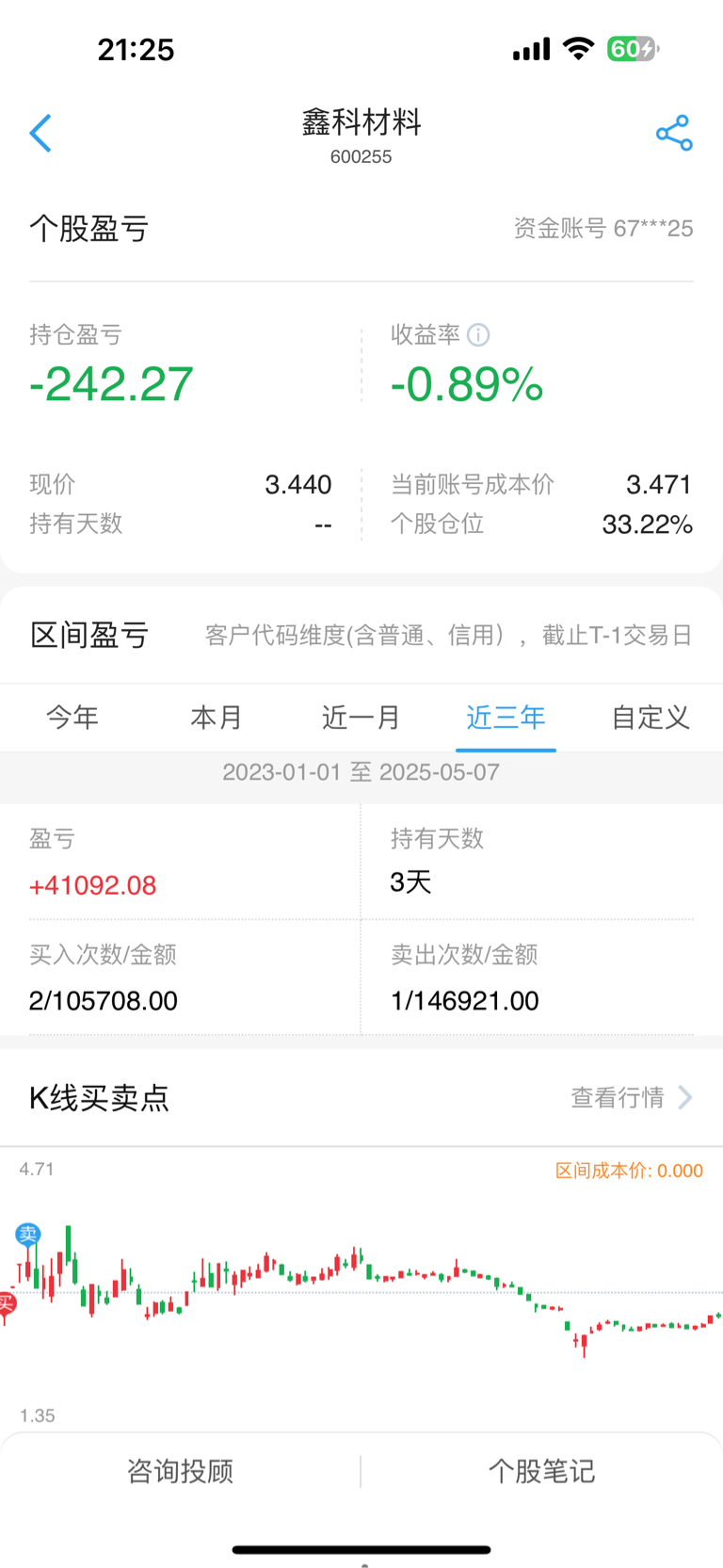Tap the date range 2023-01-01 至 2025-05-07
The height and width of the screenshot is (1568, 723).
(x=361, y=772)
